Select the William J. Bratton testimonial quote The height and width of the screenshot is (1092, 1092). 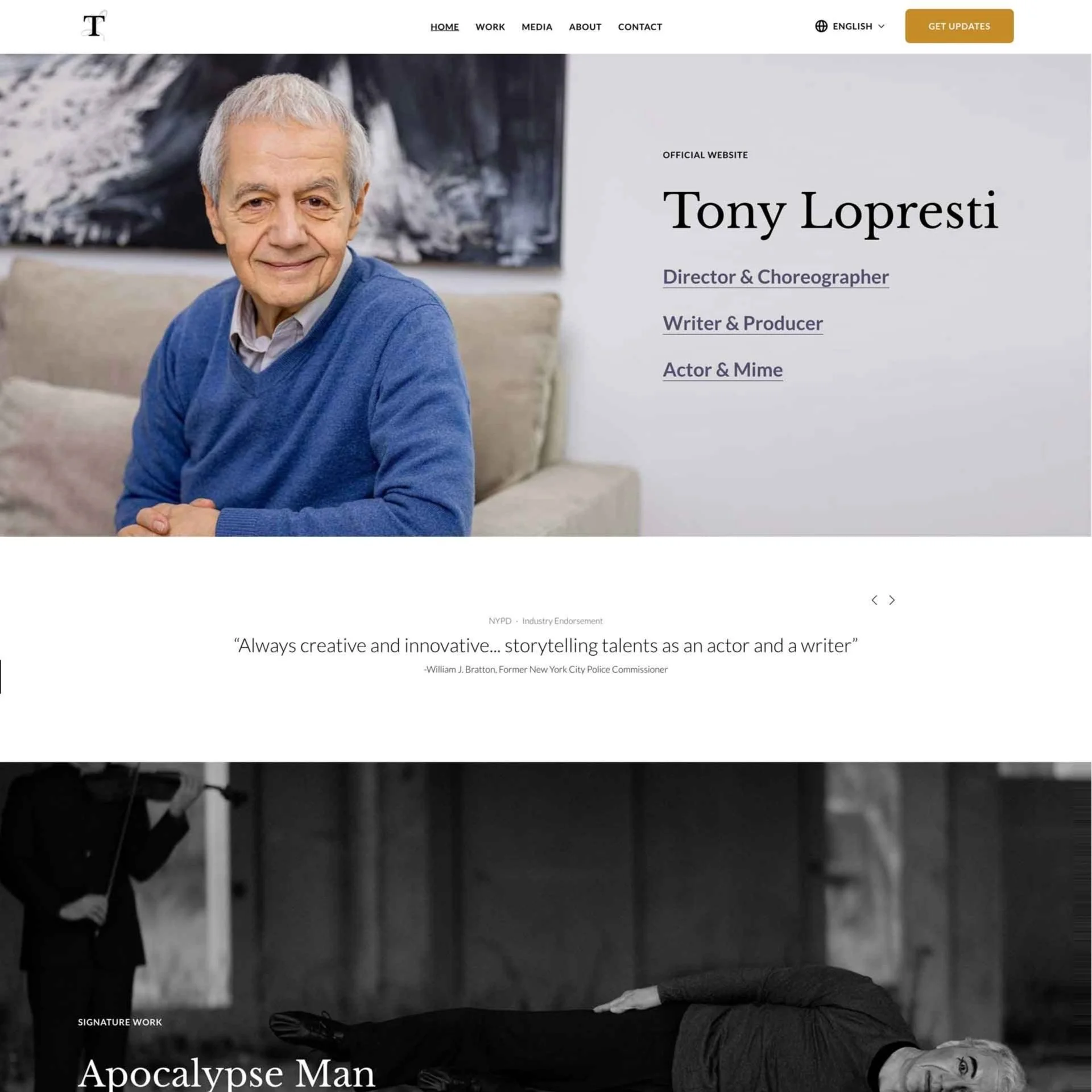[x=545, y=646]
